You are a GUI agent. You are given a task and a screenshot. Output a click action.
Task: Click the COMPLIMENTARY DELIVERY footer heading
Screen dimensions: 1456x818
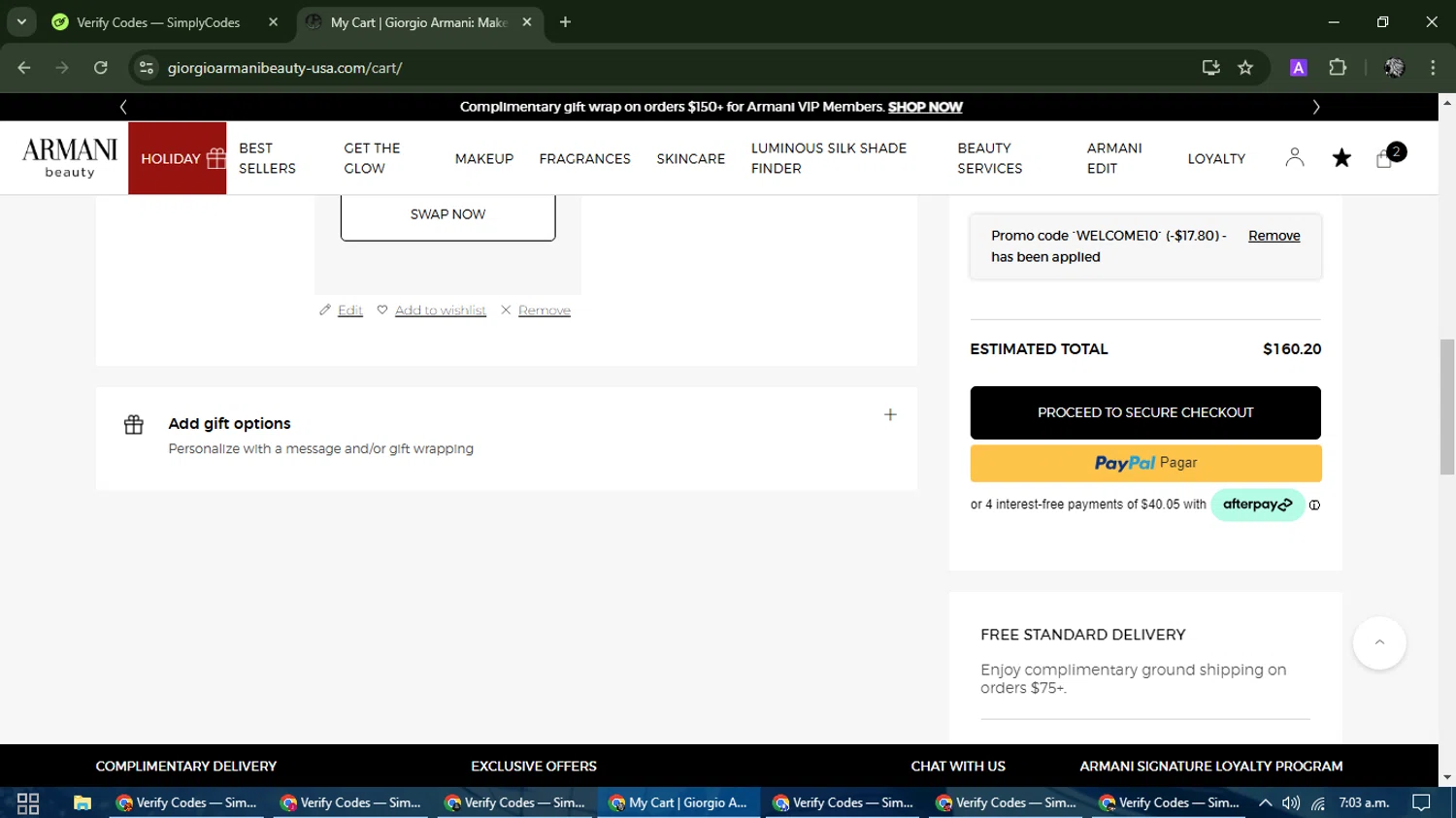[x=186, y=767]
